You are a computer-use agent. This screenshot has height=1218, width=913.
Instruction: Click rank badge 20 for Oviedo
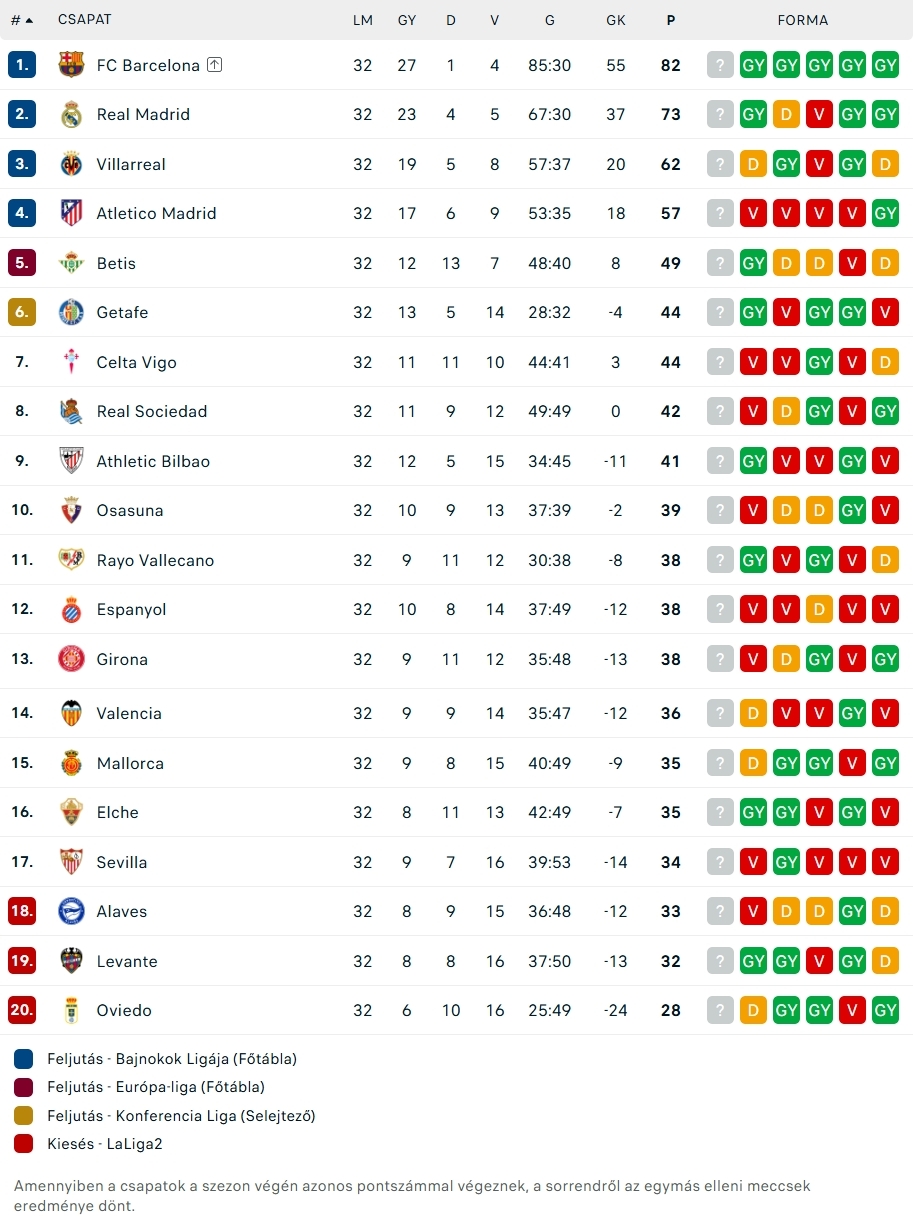pyautogui.click(x=22, y=1010)
